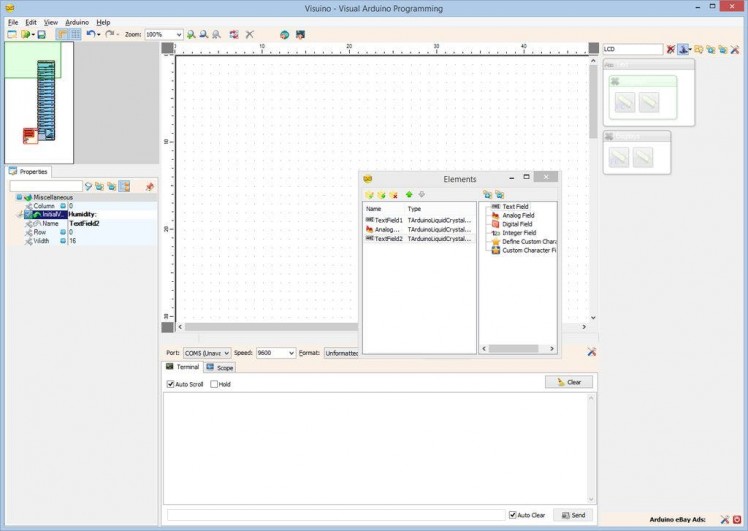This screenshot has height=531, width=748.
Task: Click the Zoom In magnifier icon
Action: (191, 34)
